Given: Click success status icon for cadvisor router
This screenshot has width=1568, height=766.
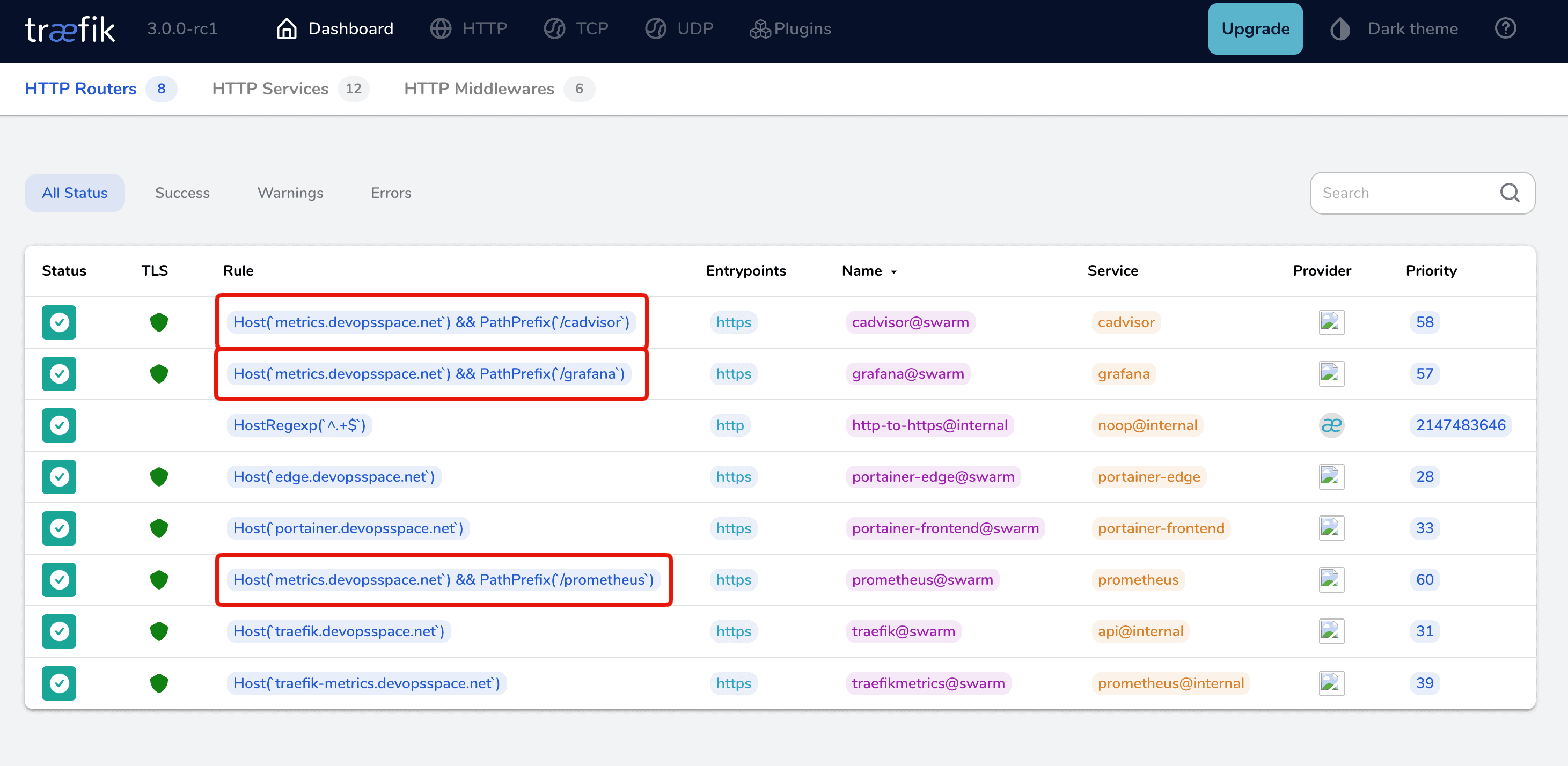Looking at the screenshot, I should (59, 322).
